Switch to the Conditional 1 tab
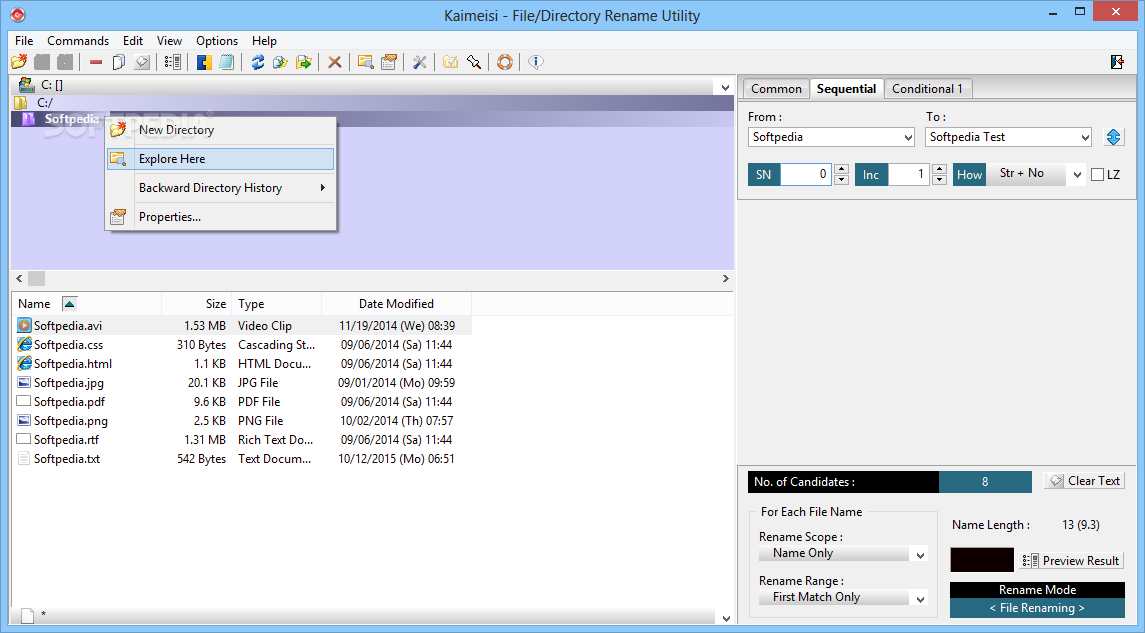 927,89
